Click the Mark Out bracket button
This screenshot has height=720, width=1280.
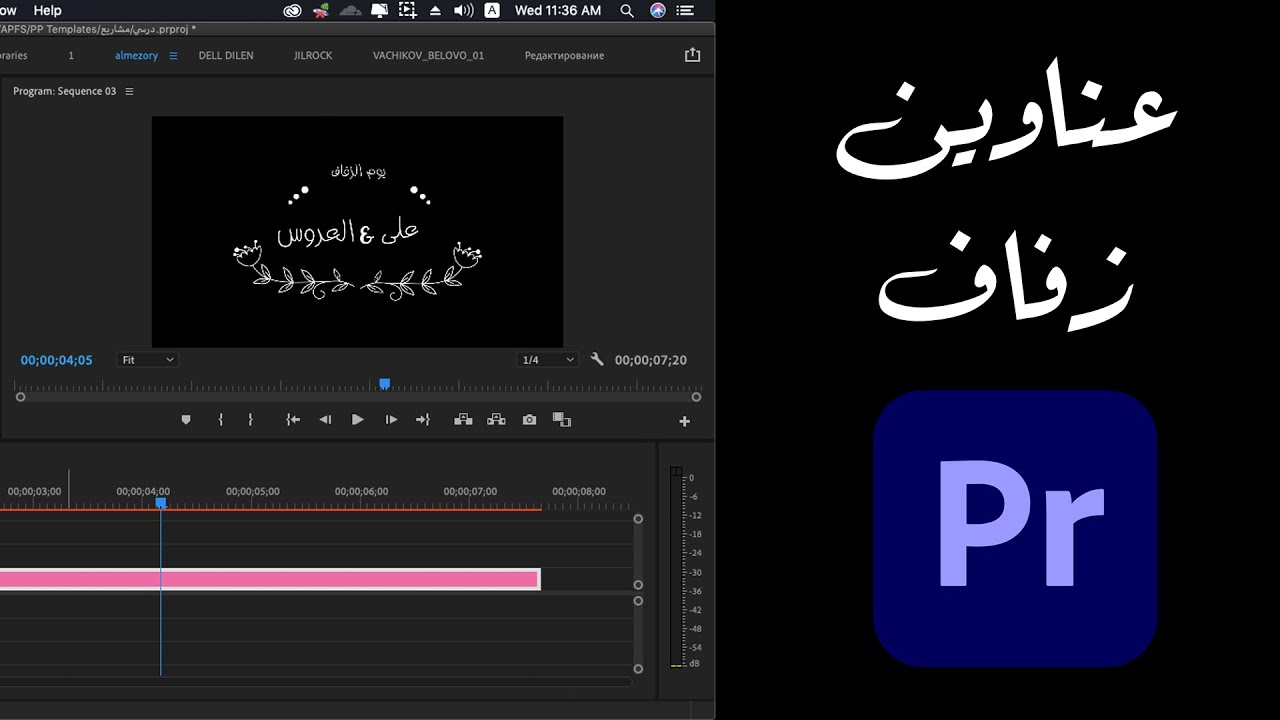[250, 420]
